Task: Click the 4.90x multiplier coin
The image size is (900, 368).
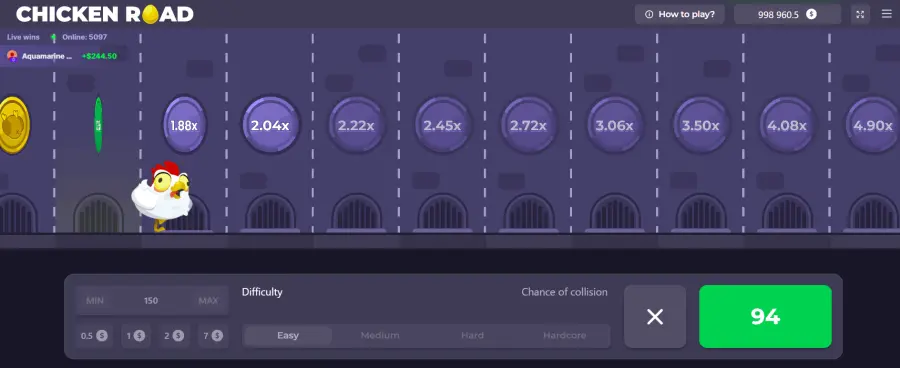Action: click(872, 125)
